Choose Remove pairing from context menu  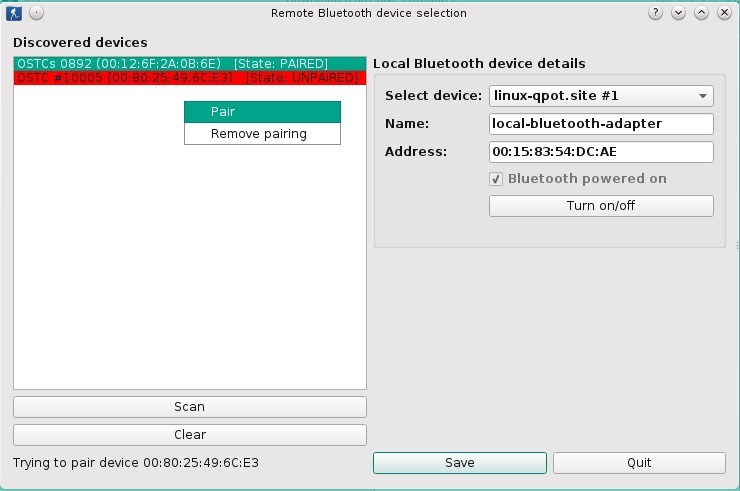click(x=262, y=134)
